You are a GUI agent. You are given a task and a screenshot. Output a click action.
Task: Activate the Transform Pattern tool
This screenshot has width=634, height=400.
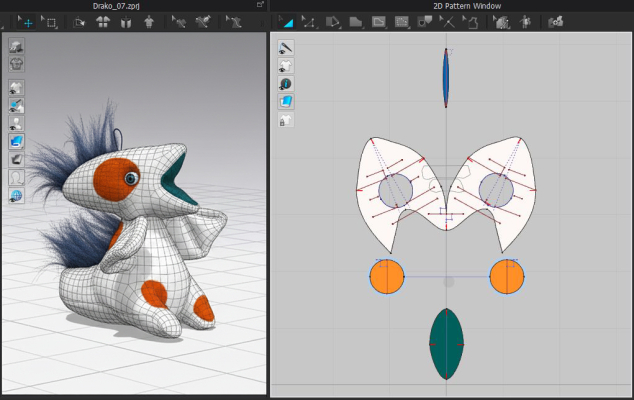tap(287, 22)
